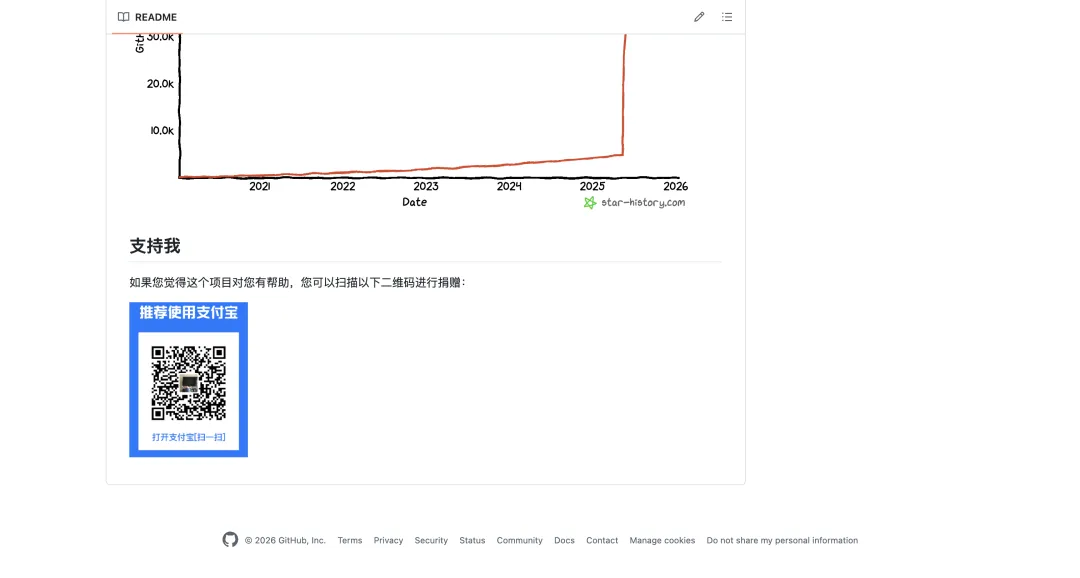Click Manage cookies in the footer
Image resolution: width=1080 pixels, height=578 pixels.
pos(662,540)
